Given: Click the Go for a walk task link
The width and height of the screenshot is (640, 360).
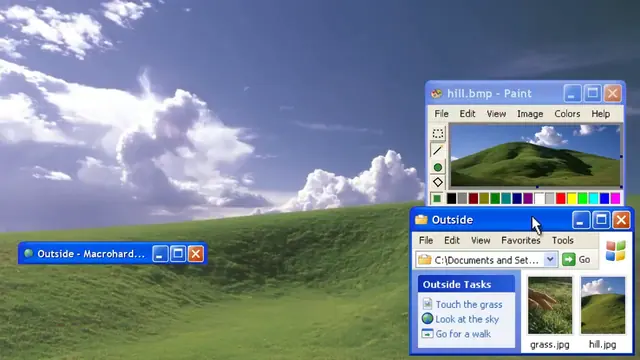Looking at the screenshot, I should click(x=463, y=334).
